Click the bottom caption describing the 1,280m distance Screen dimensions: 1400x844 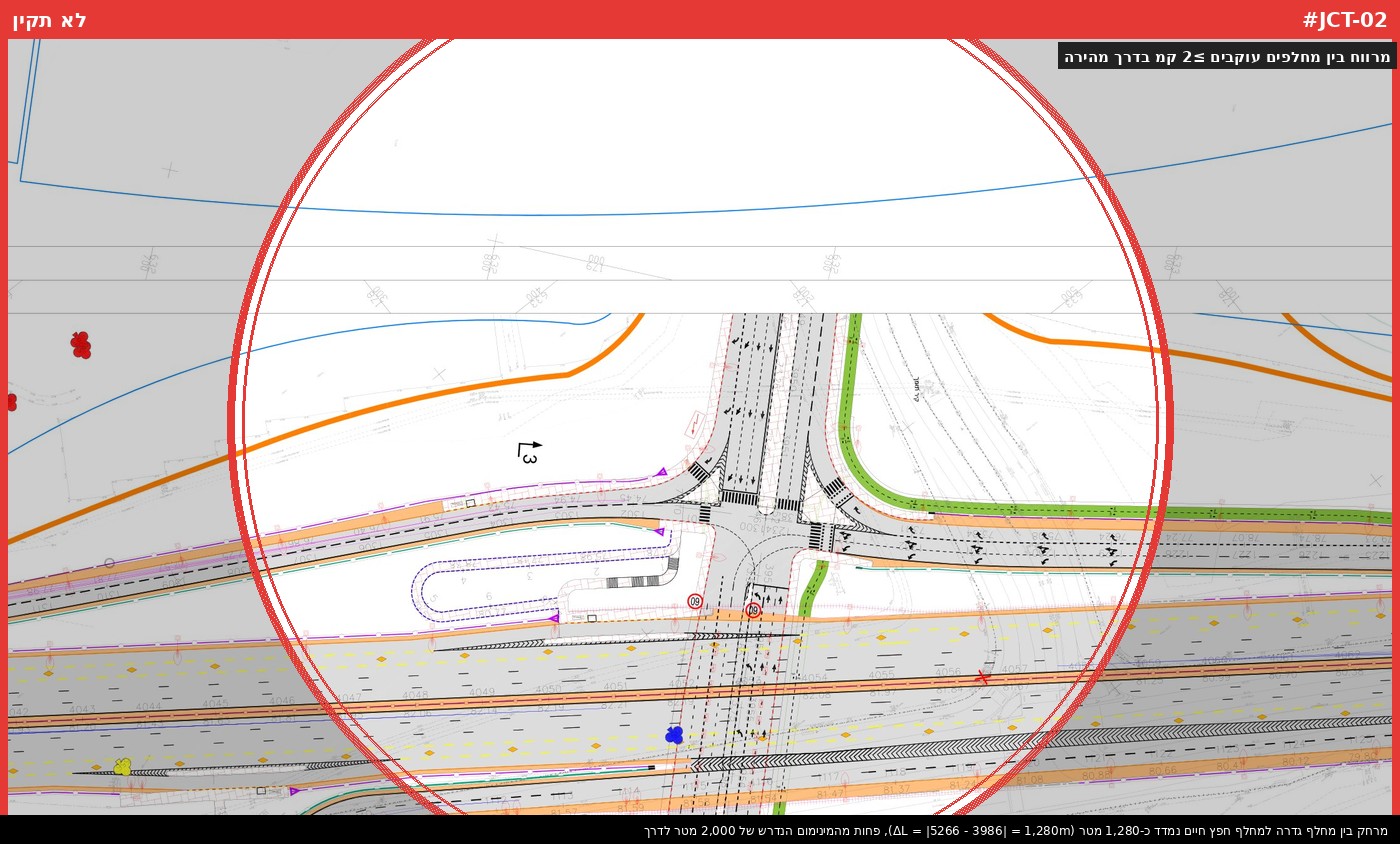(x=1015, y=830)
